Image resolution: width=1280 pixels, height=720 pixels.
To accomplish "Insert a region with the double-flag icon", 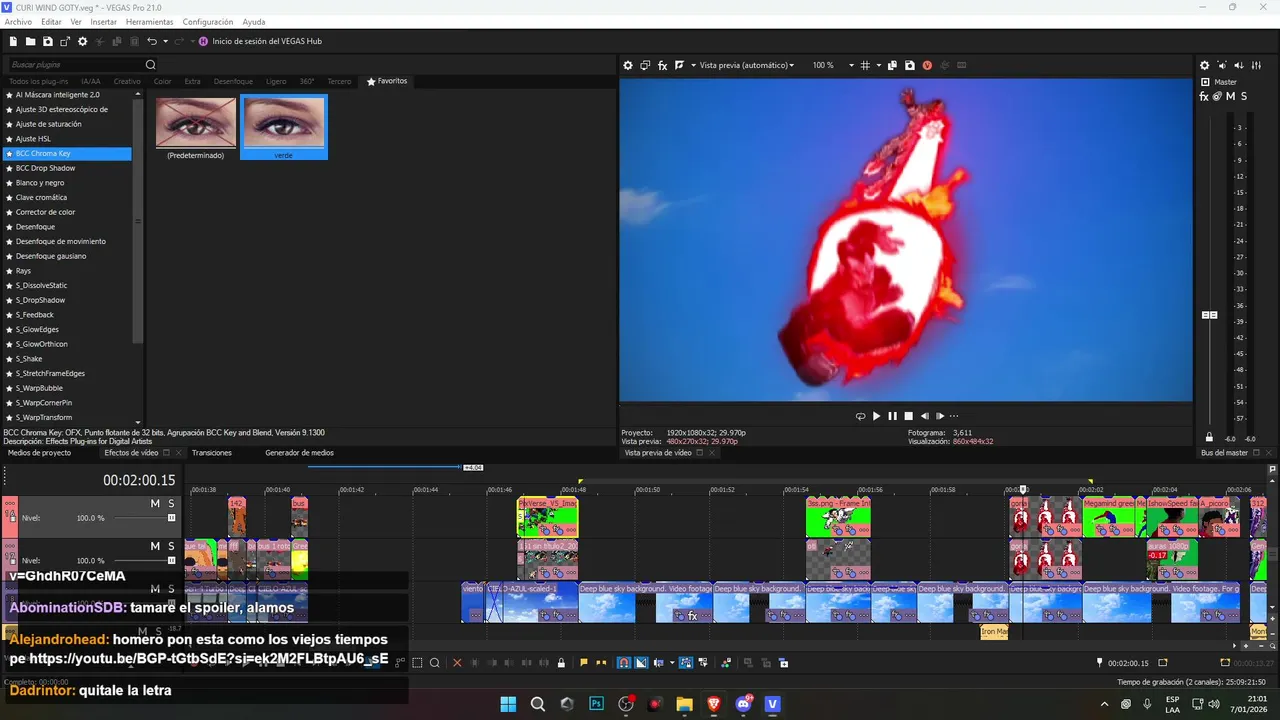I will 601,663.
